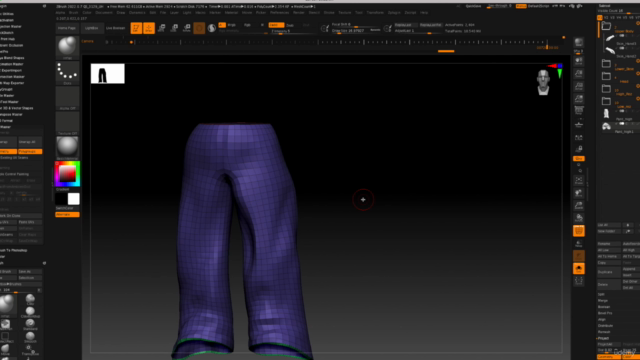Click the Delete subtool button
This screenshot has width=640, height=360.
click(609, 284)
